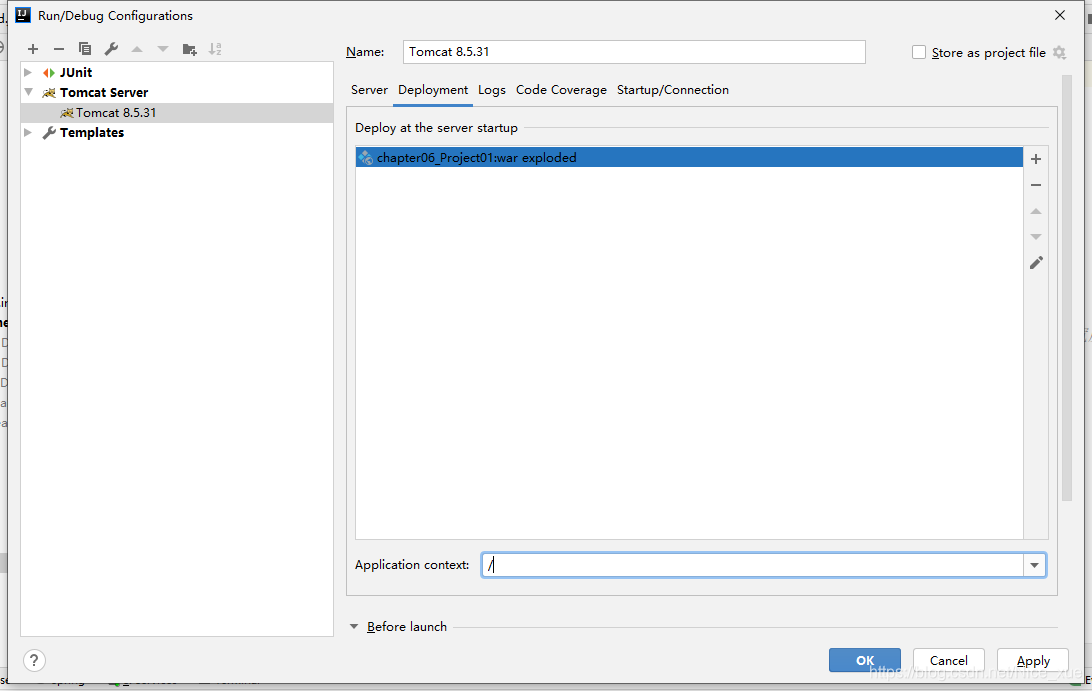Enable Store as project file

point(919,52)
